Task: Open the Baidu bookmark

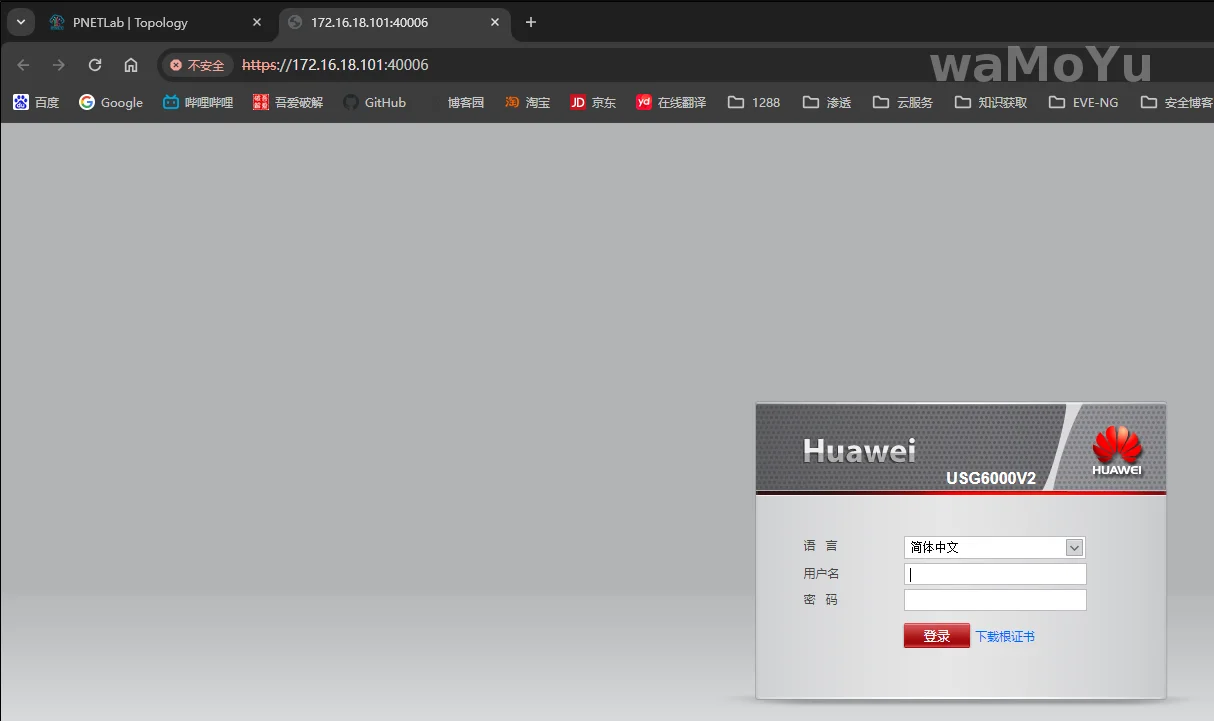Action: click(36, 102)
